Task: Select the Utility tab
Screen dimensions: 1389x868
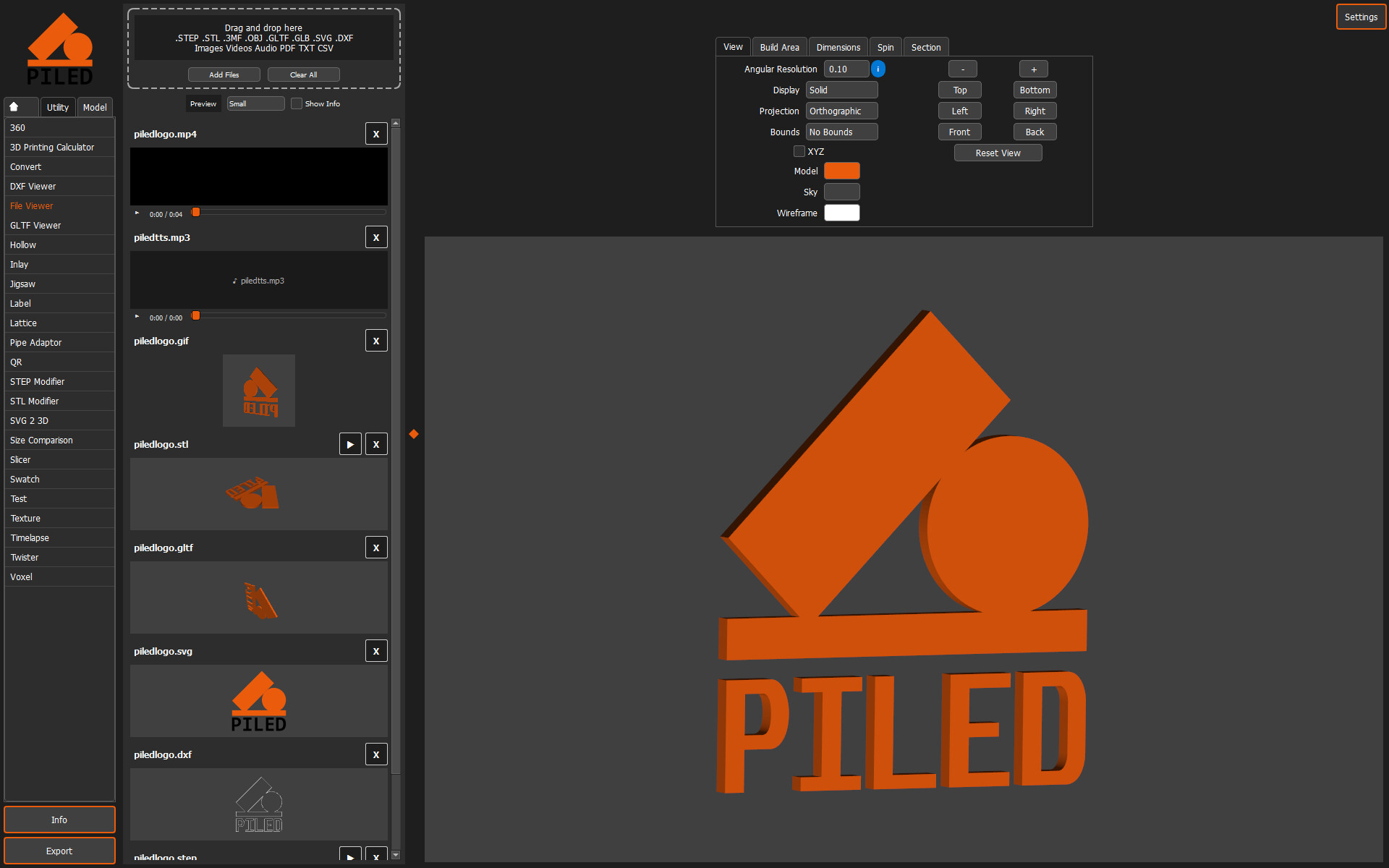Action: [x=58, y=107]
